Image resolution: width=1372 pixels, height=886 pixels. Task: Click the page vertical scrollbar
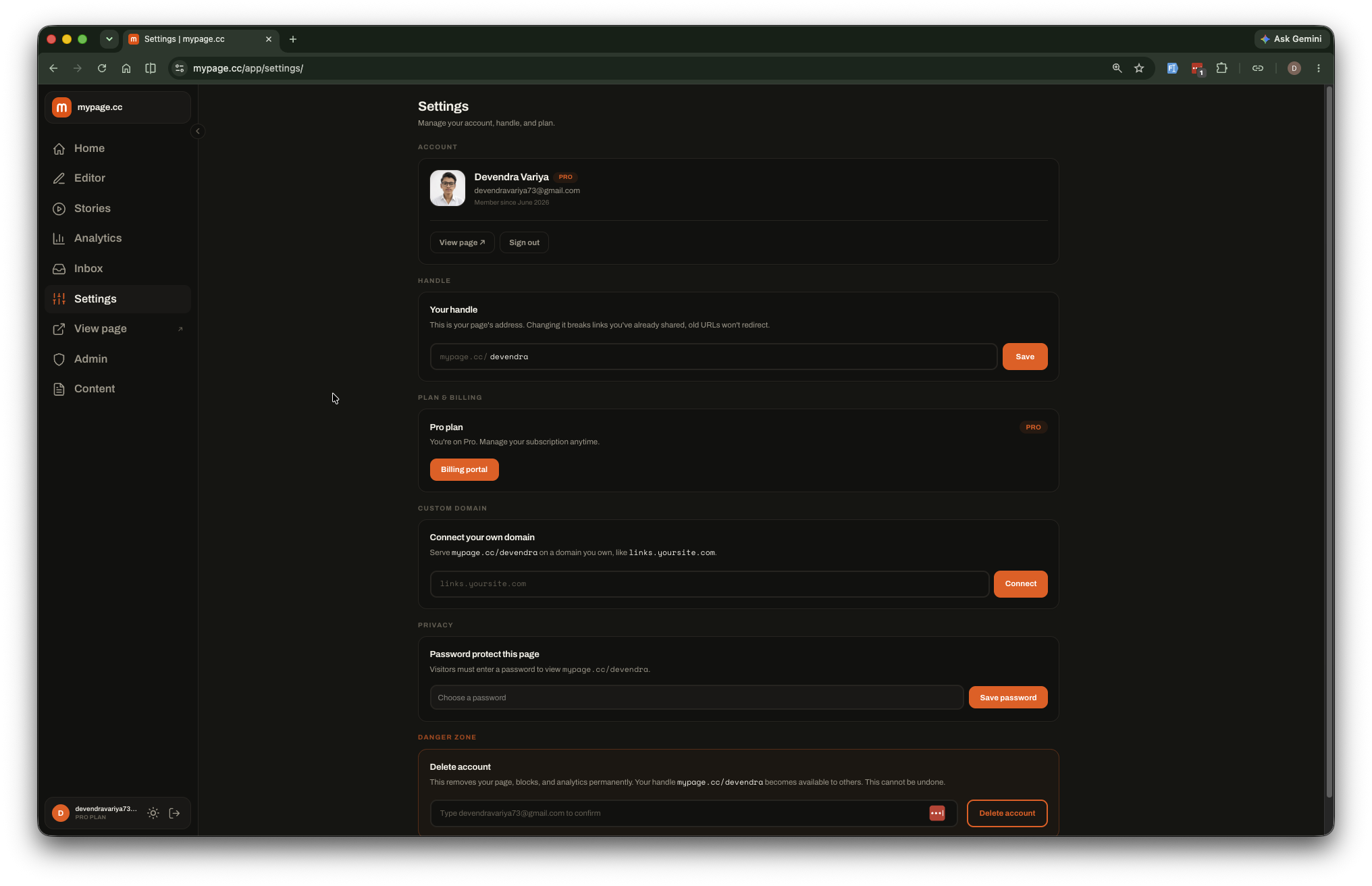pyautogui.click(x=1329, y=442)
